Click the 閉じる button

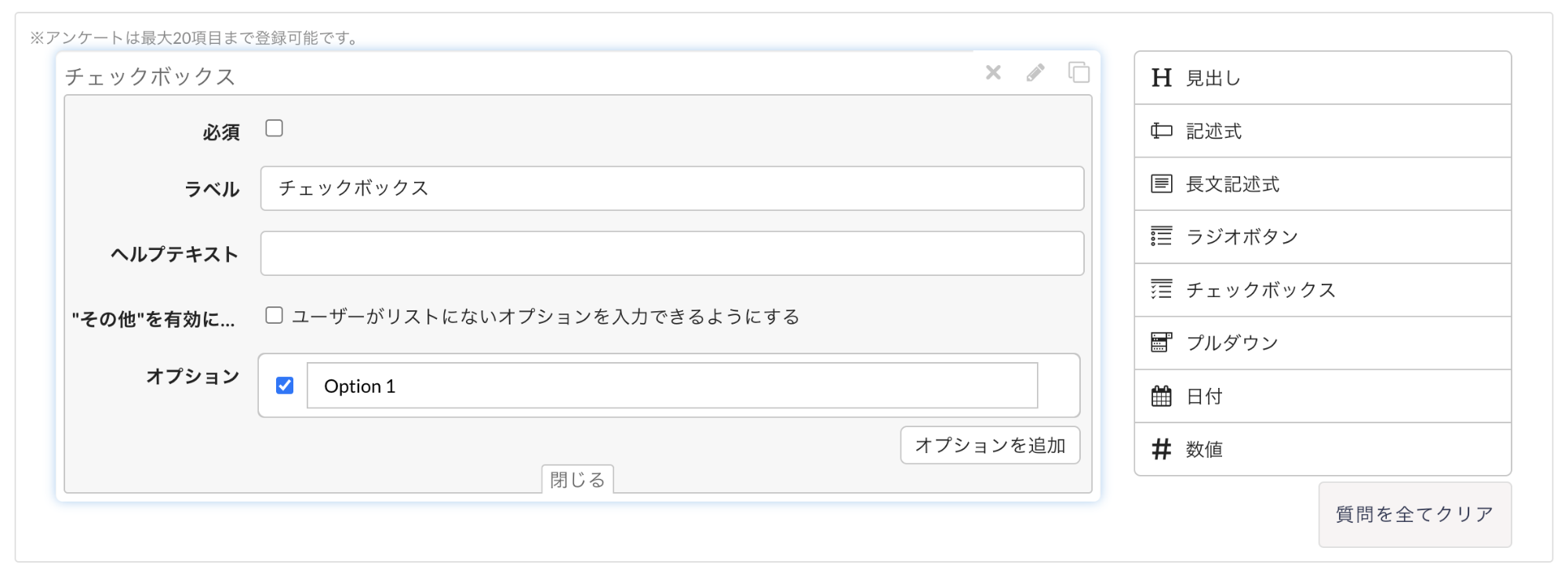coord(577,479)
